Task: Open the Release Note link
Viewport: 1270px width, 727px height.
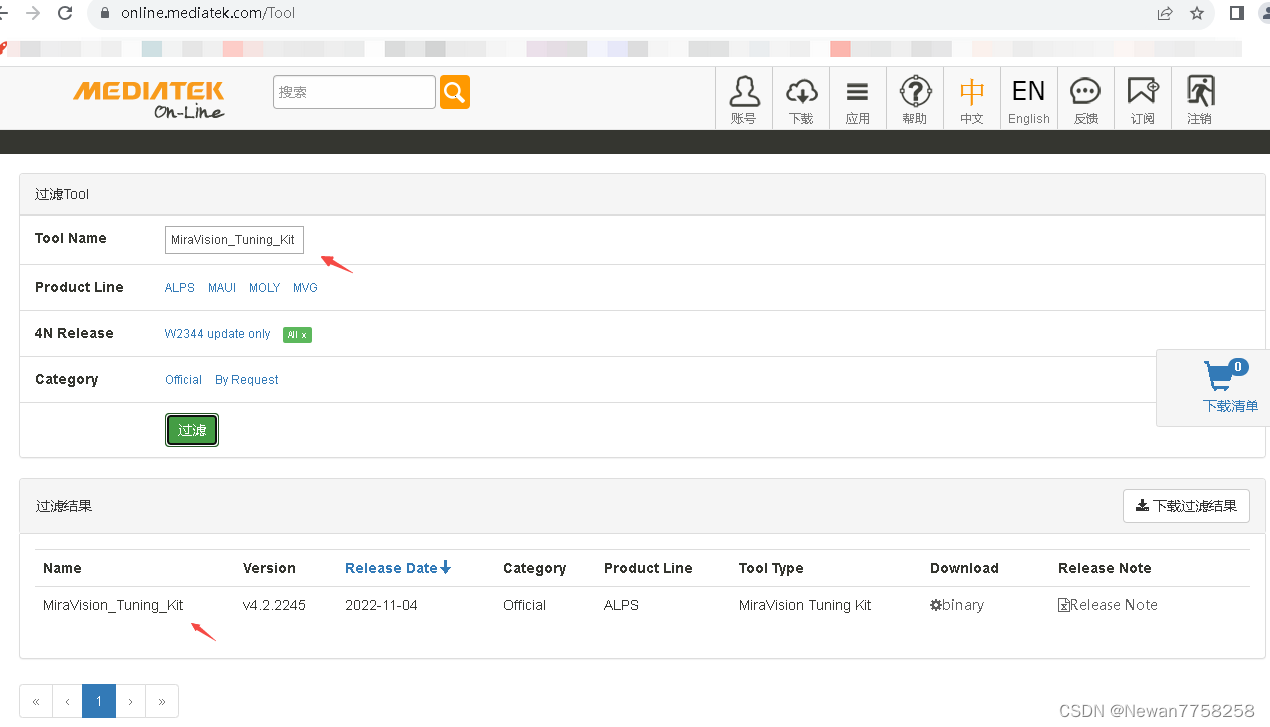Action: (x=1108, y=605)
